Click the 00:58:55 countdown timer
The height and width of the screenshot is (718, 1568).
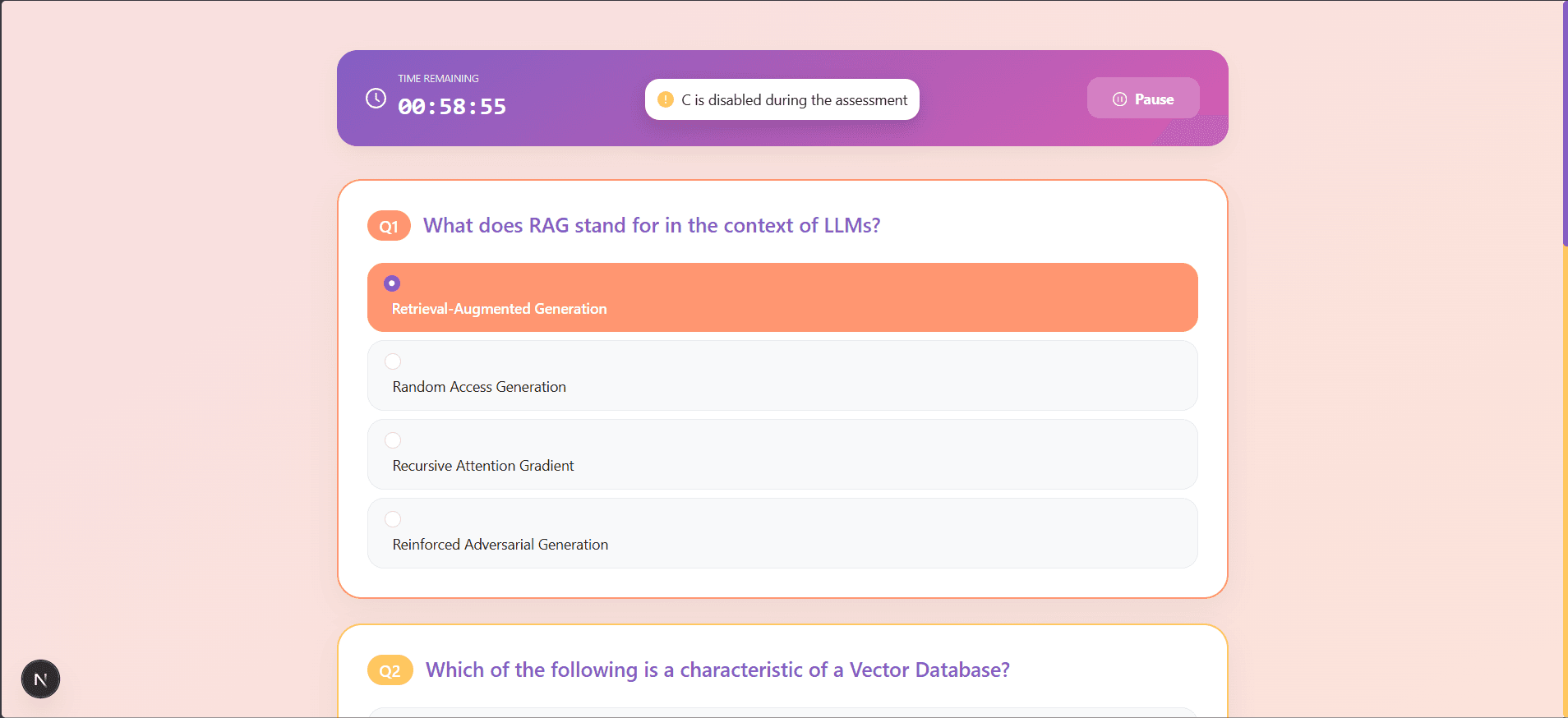tap(452, 107)
